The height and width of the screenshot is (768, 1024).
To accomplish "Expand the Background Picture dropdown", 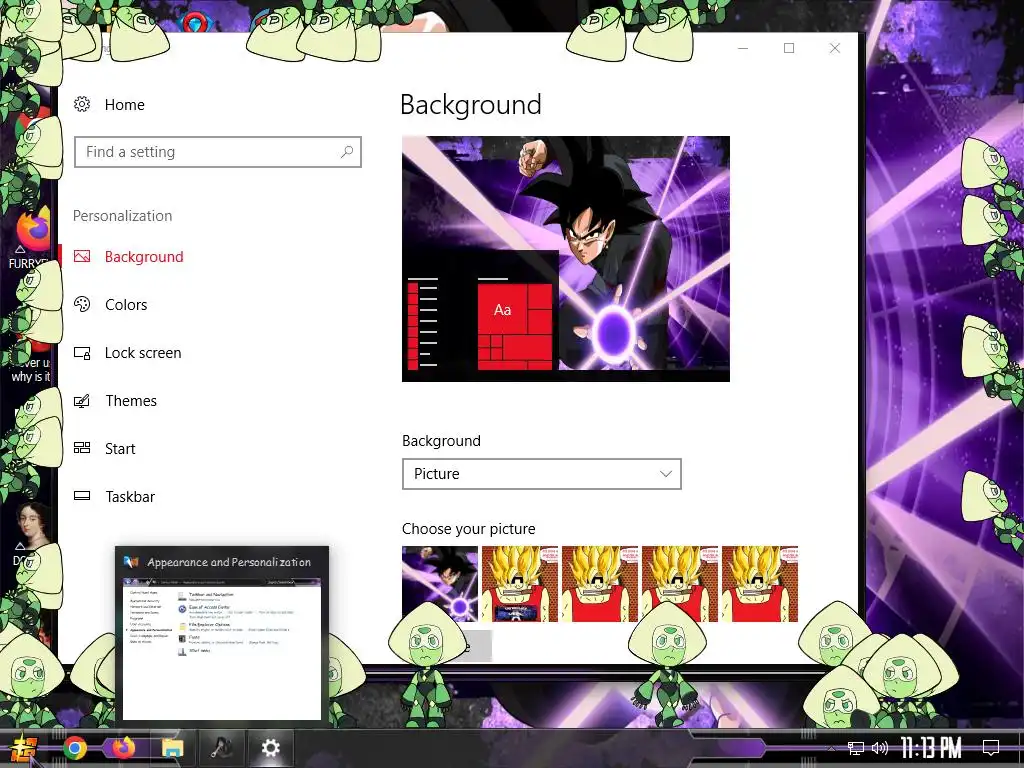I will click(541, 474).
